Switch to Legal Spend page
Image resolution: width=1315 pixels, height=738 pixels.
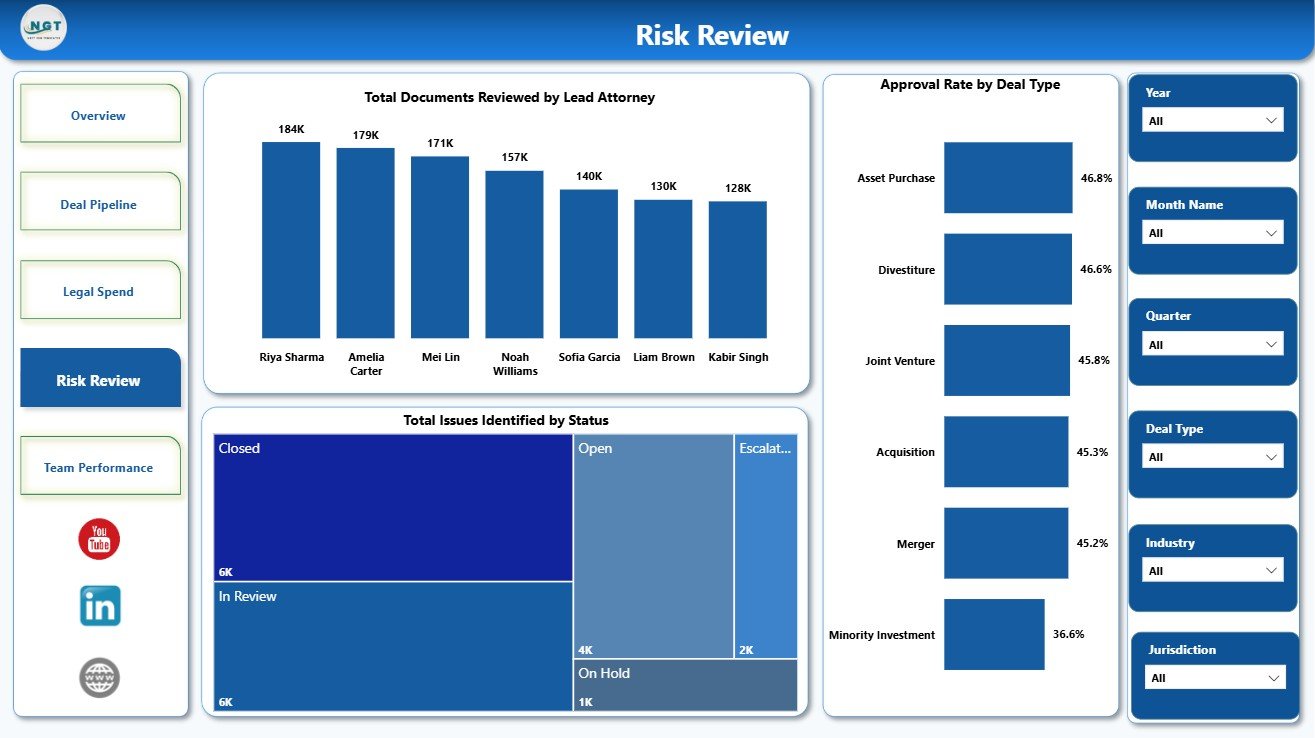pyautogui.click(x=100, y=290)
